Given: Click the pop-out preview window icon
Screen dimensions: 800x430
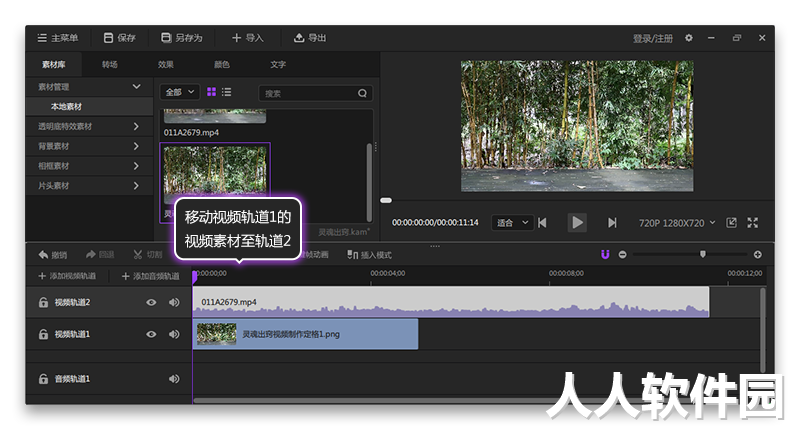Looking at the screenshot, I should tap(731, 222).
